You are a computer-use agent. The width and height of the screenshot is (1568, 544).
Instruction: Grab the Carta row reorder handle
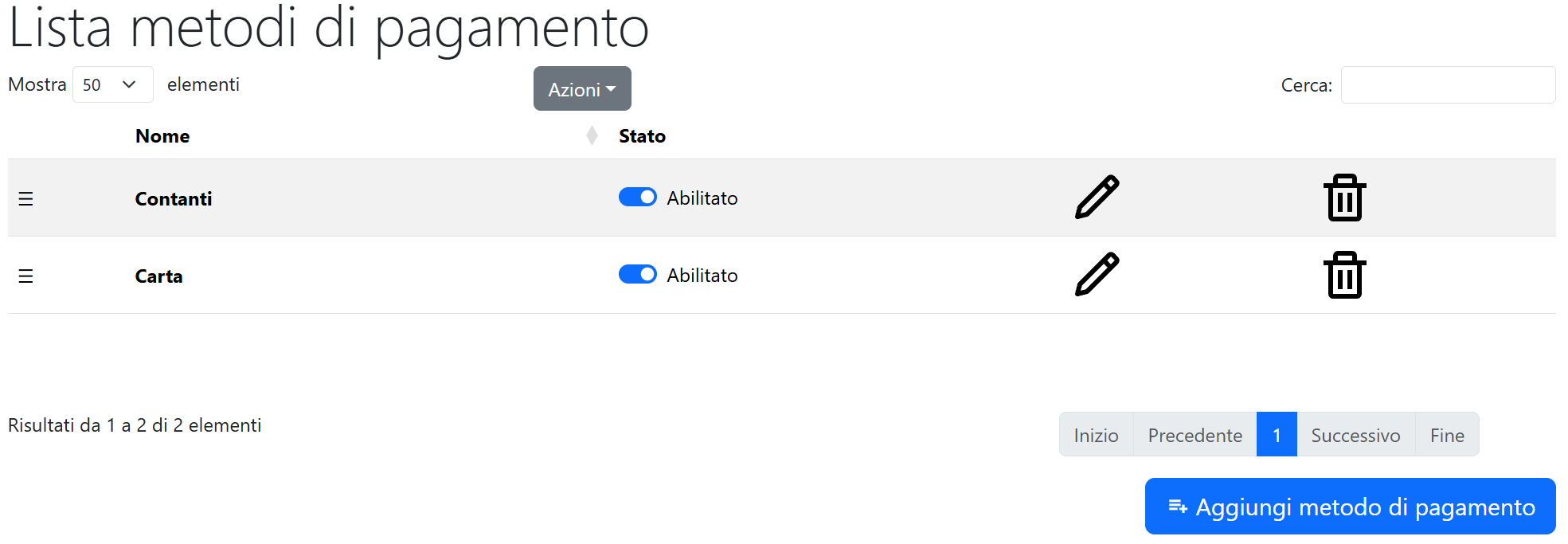tap(25, 276)
